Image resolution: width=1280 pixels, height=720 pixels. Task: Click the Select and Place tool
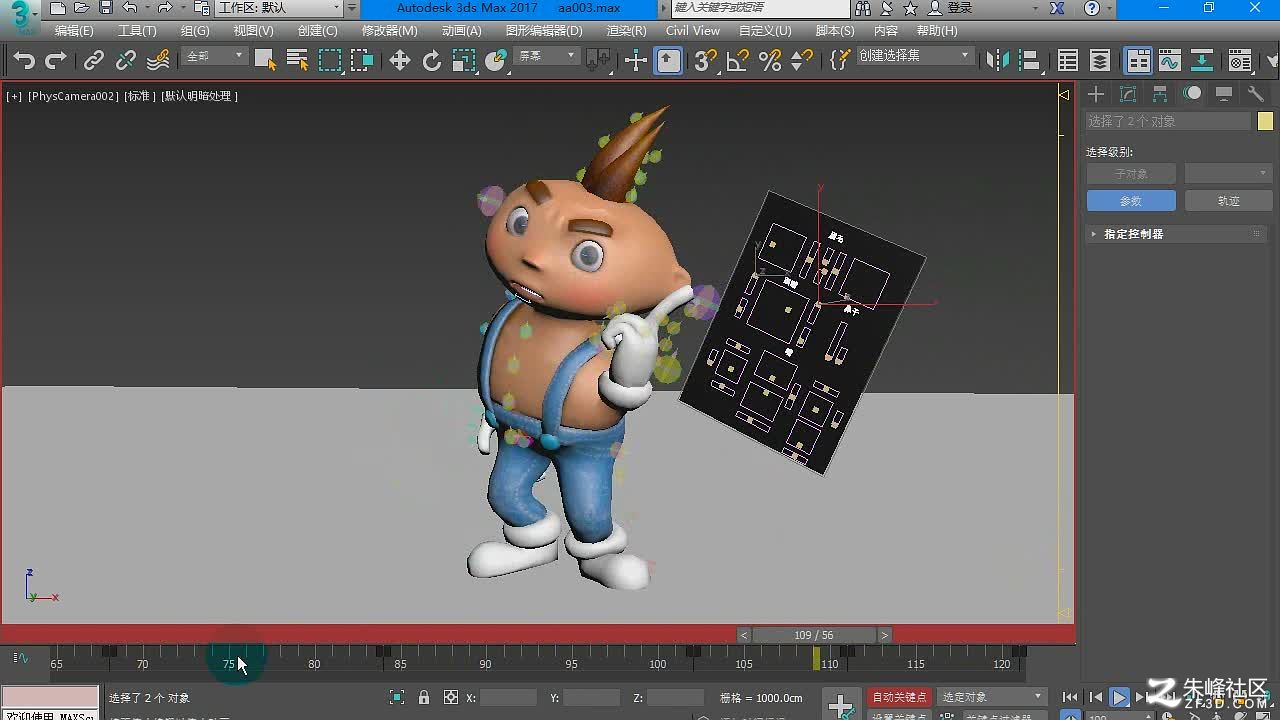pyautogui.click(x=496, y=61)
